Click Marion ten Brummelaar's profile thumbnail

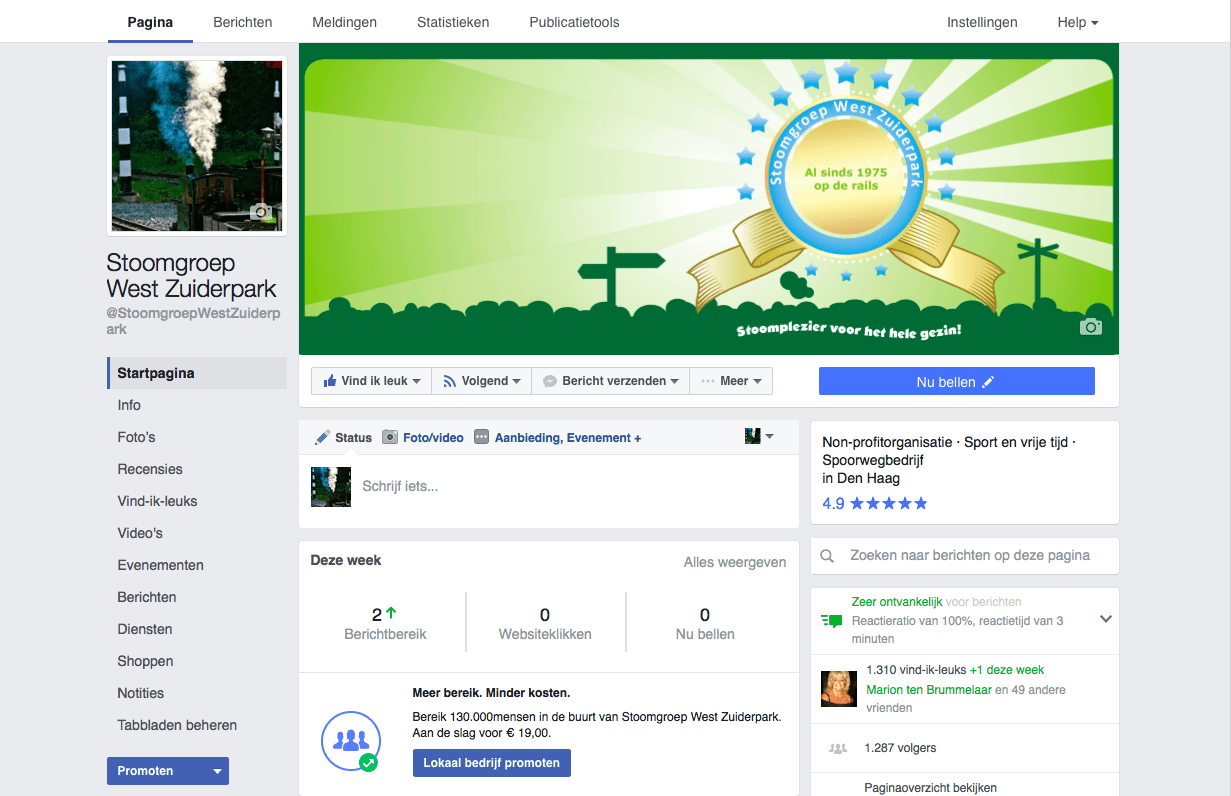[838, 688]
